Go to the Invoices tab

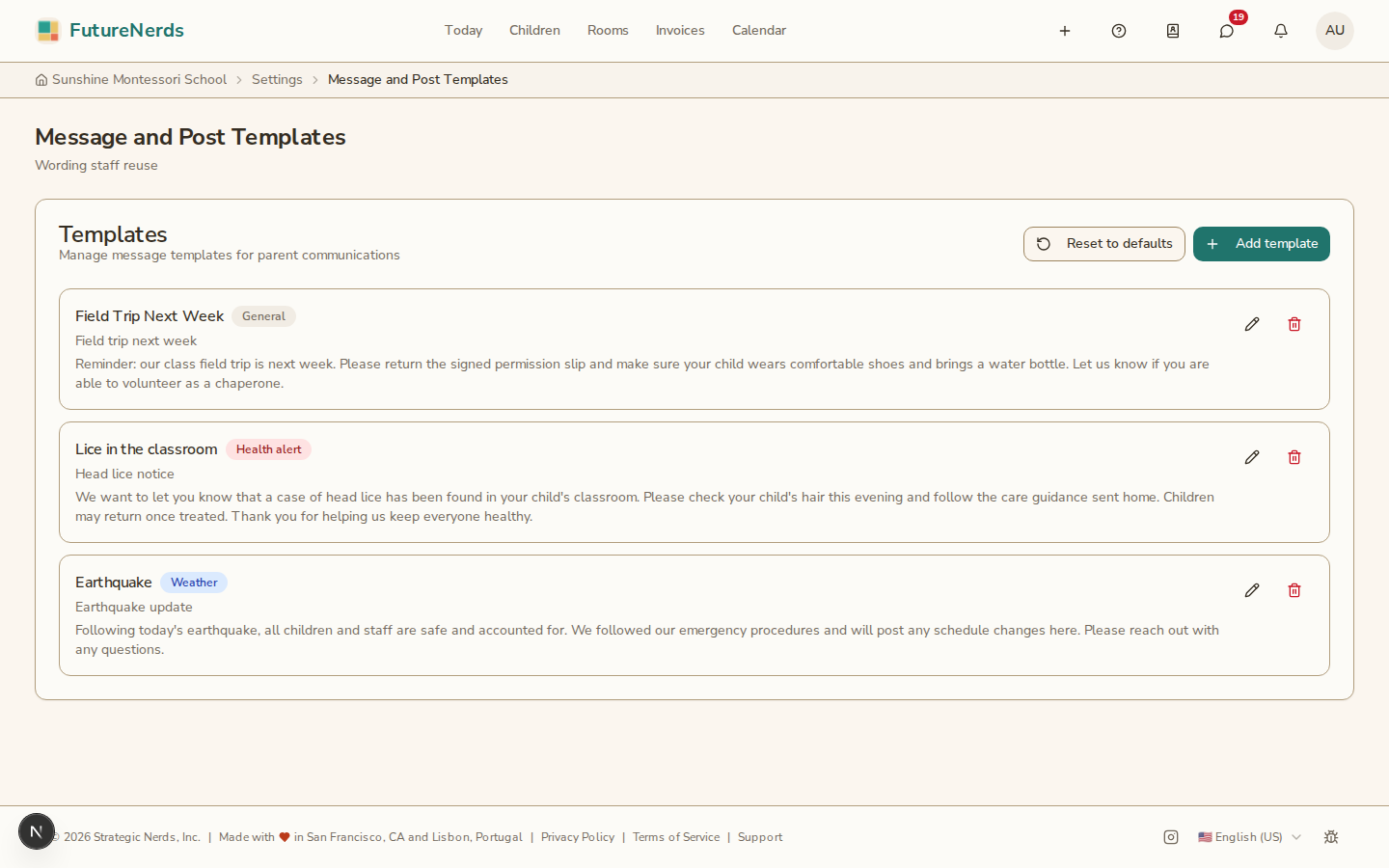680,31
